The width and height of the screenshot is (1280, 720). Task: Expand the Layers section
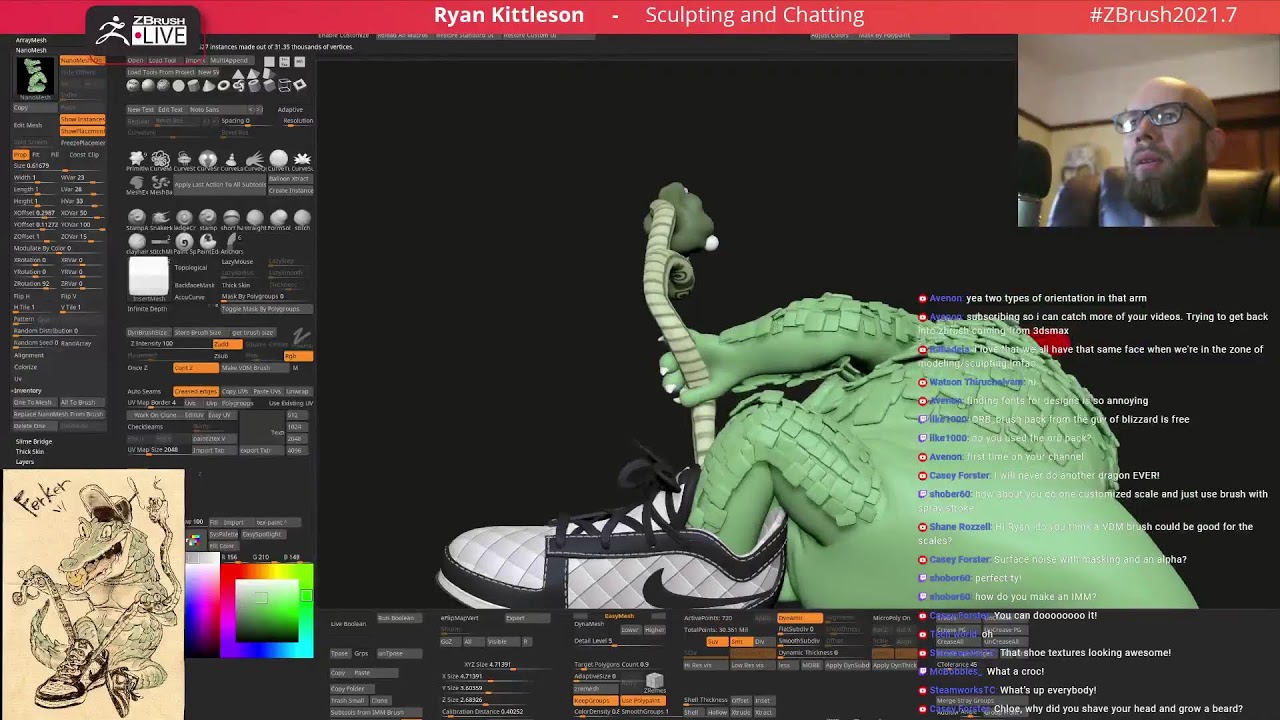[x=24, y=462]
